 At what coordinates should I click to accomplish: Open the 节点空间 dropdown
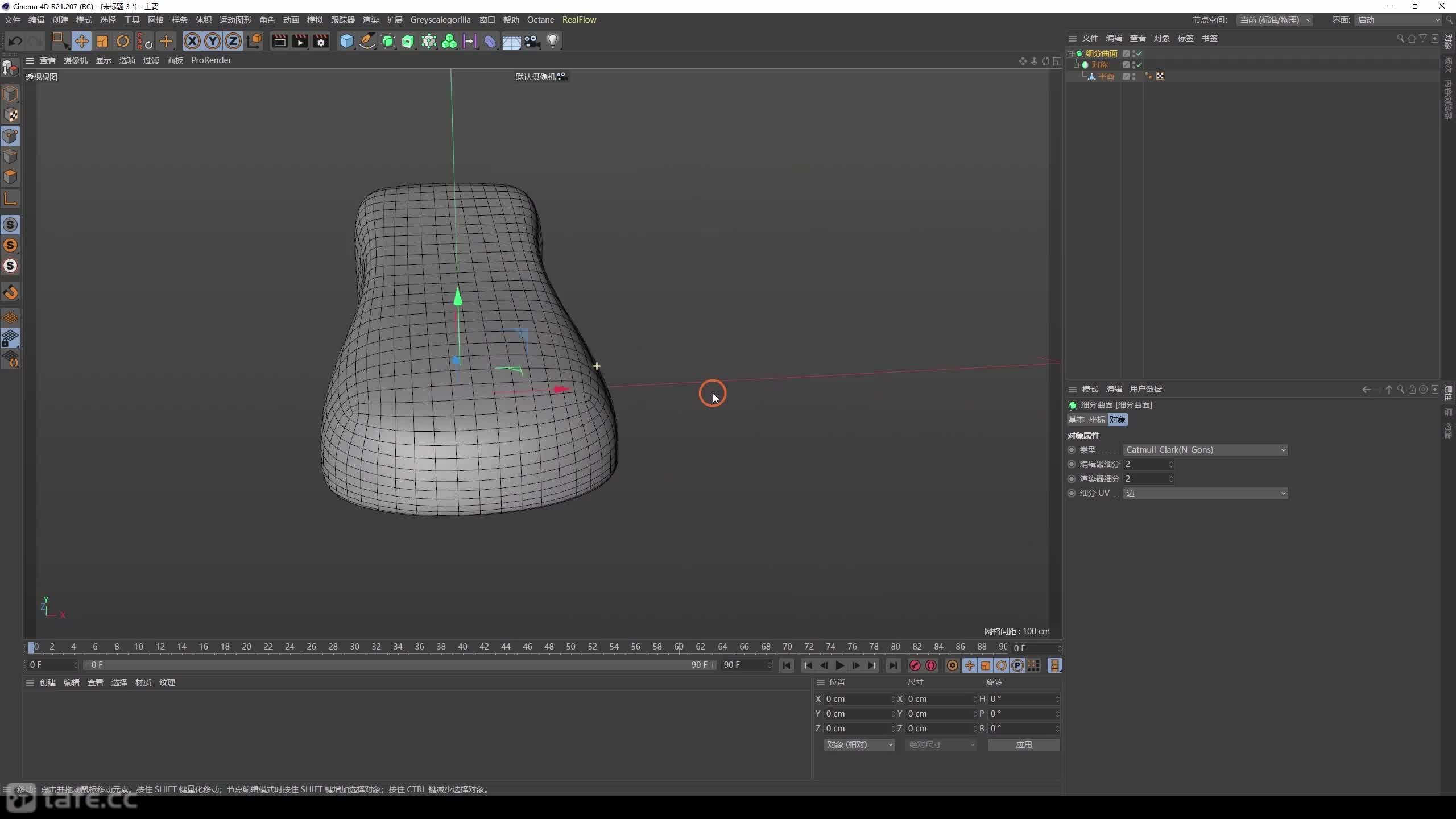pos(1275,20)
